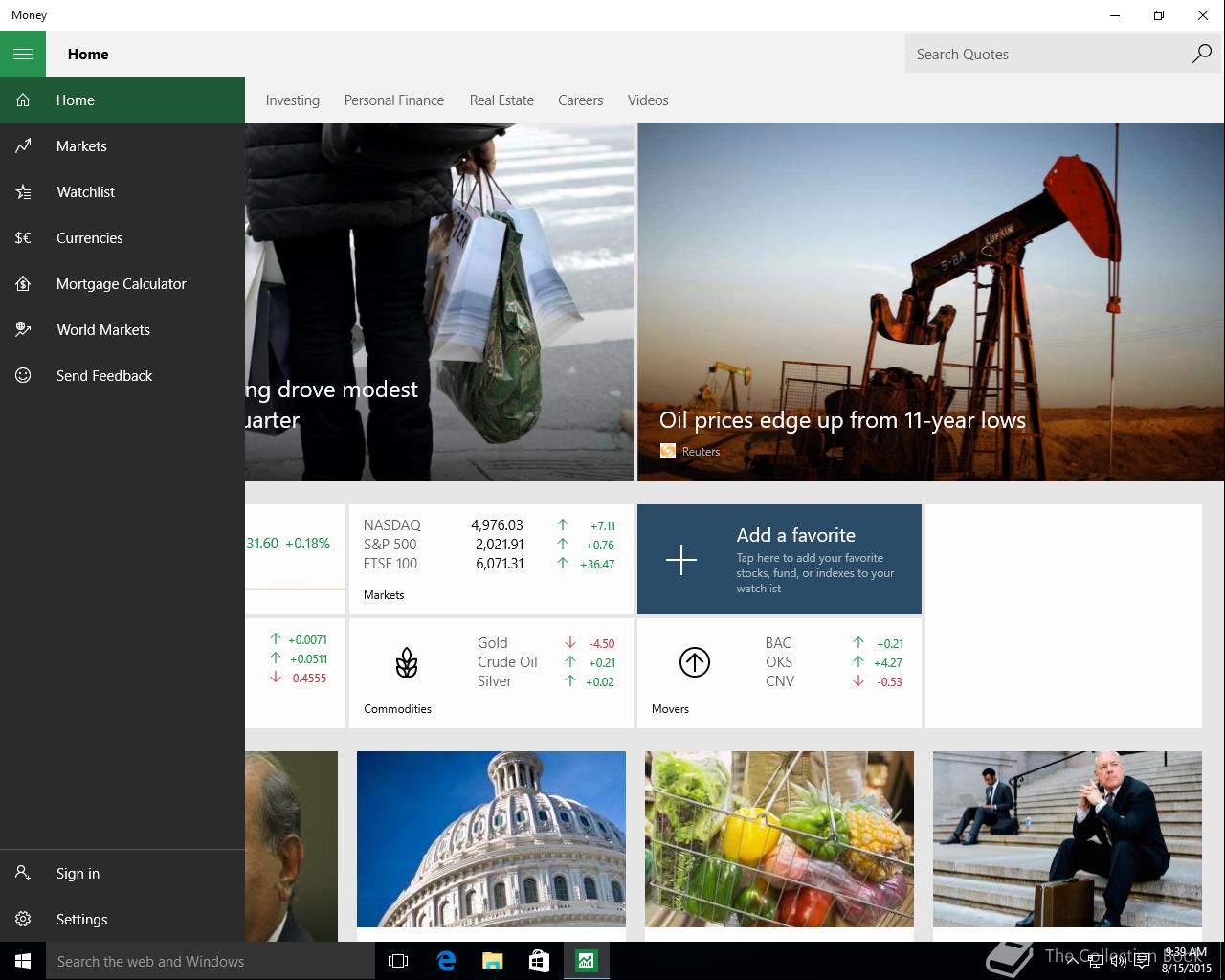Viewport: 1225px width, 980px height.
Task: Open the Markets menu label
Action: tap(81, 145)
